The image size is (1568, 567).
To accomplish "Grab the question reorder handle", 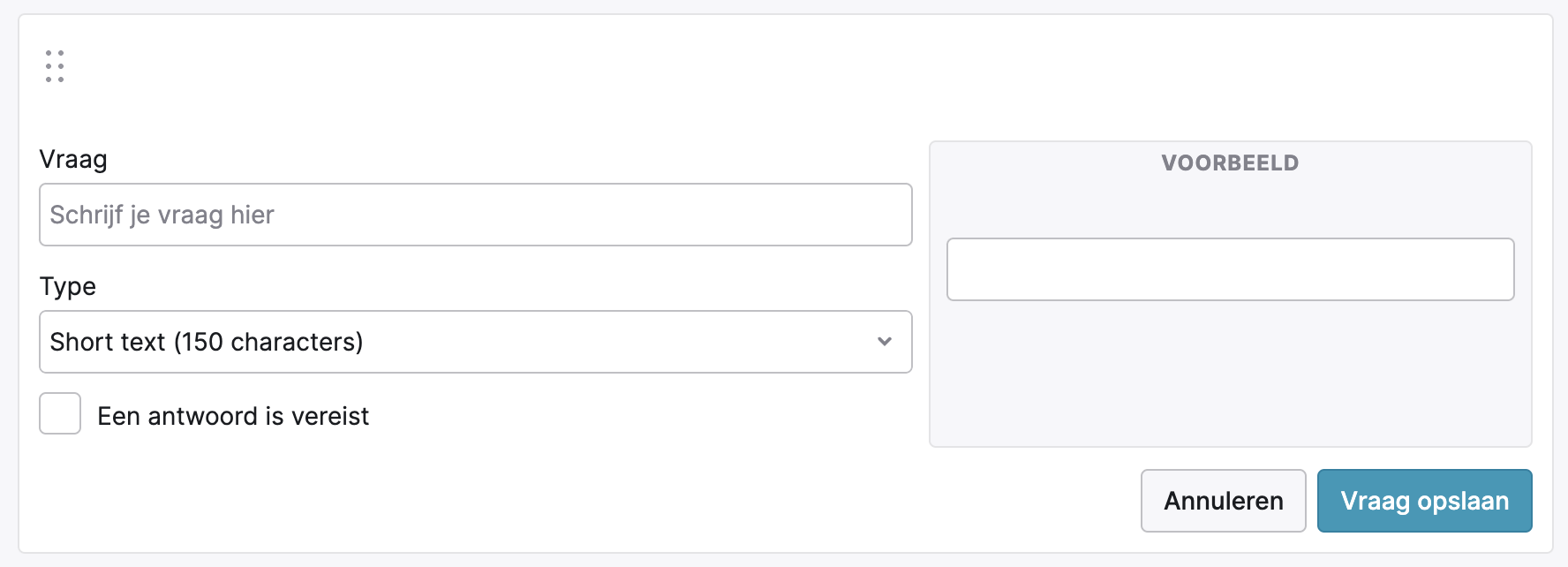I will tap(55, 66).
